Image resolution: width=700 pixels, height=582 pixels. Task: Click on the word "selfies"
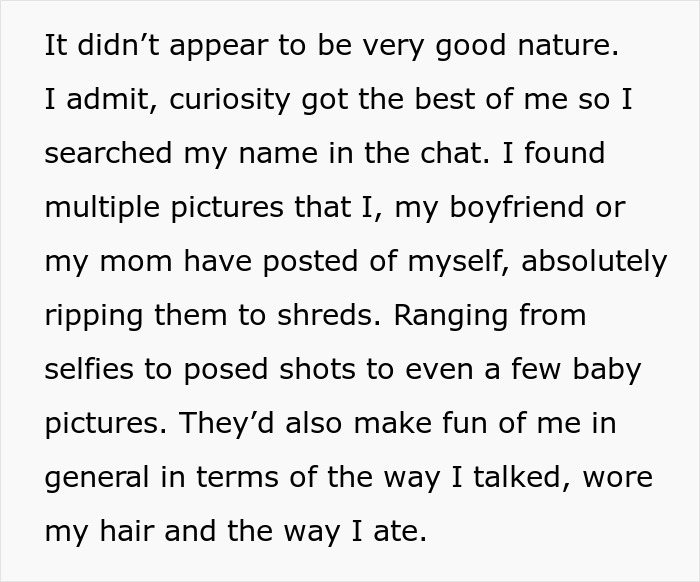[x=88, y=369]
